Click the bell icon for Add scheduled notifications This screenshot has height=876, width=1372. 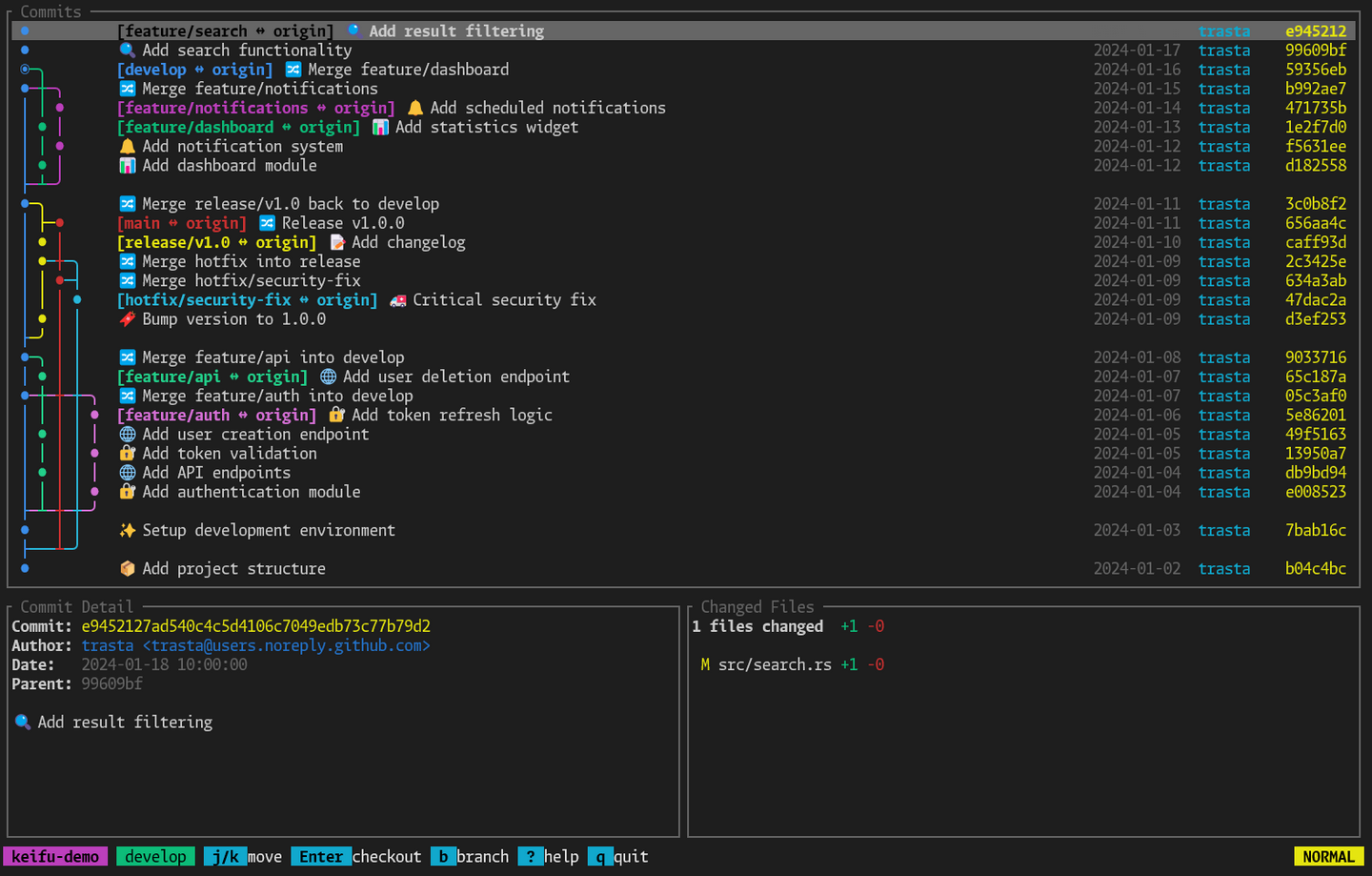(x=415, y=108)
